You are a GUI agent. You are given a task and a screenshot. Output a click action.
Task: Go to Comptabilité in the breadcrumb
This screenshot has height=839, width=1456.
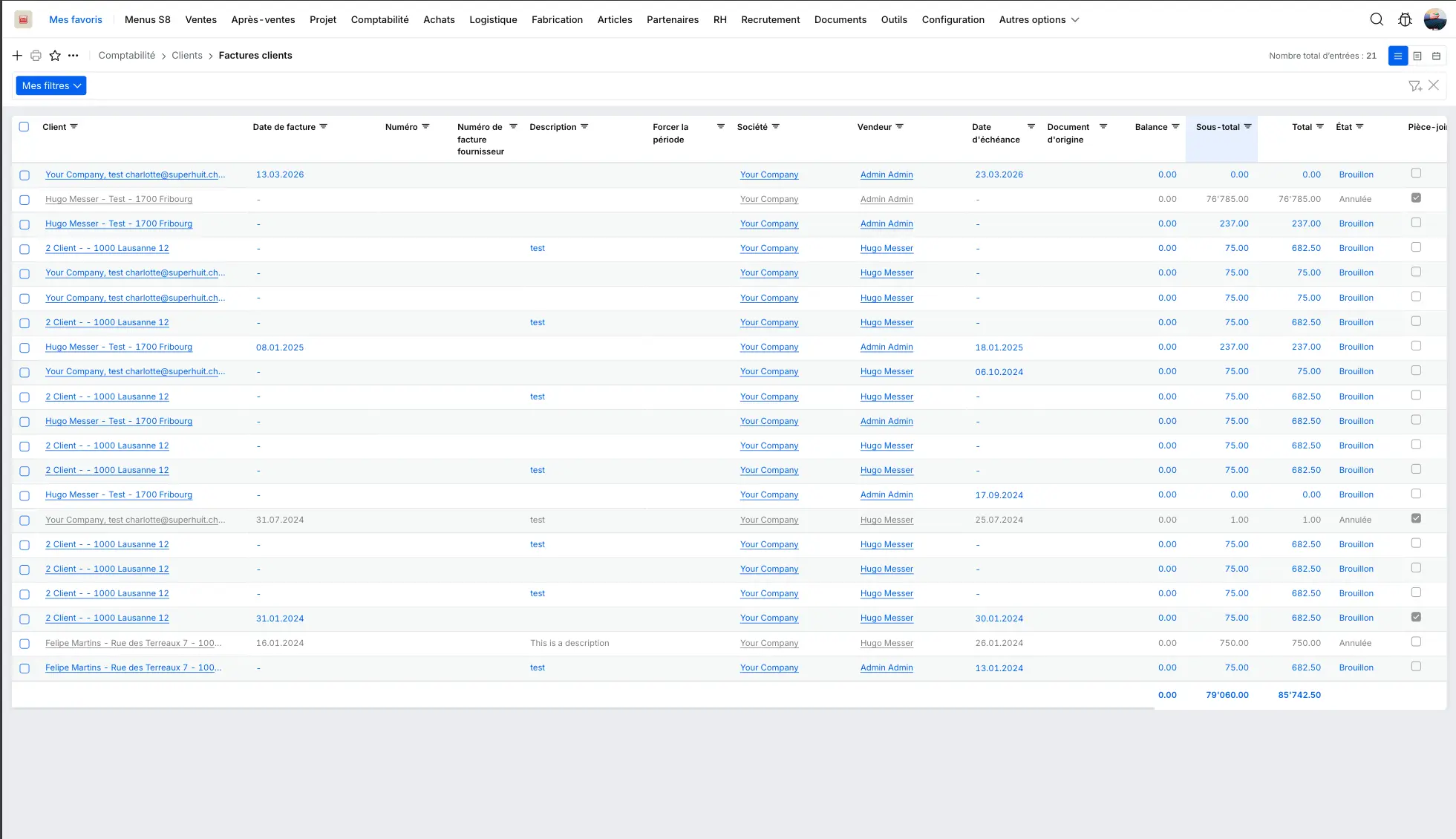point(127,56)
